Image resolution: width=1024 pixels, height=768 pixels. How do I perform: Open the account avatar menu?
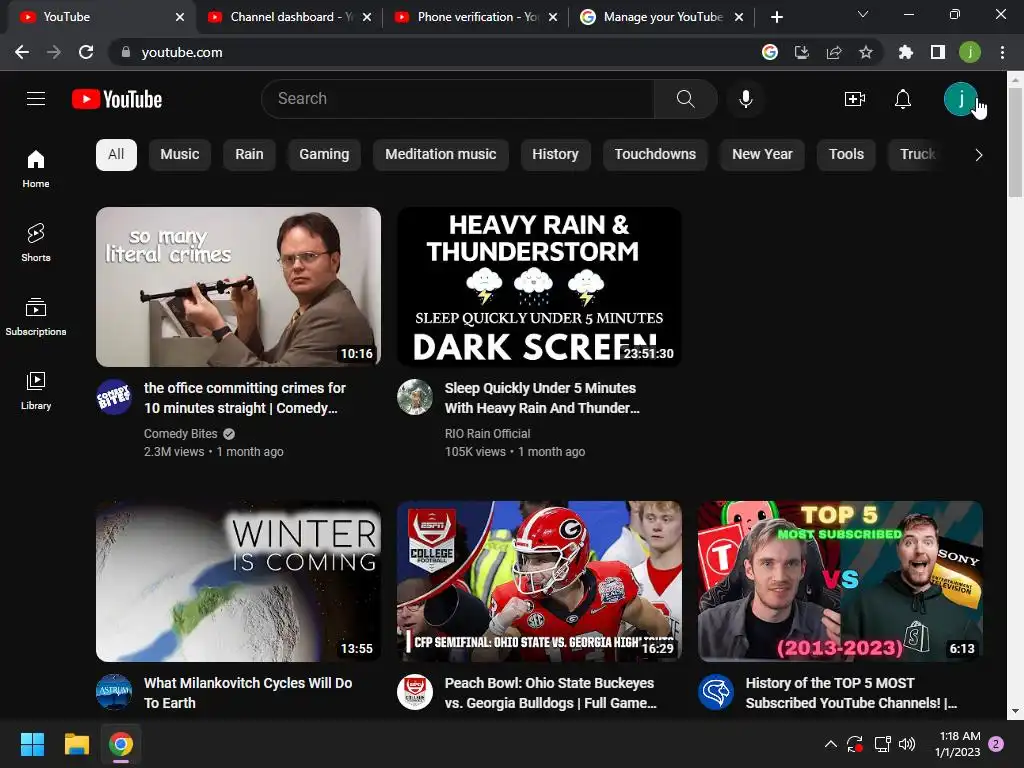pos(960,99)
